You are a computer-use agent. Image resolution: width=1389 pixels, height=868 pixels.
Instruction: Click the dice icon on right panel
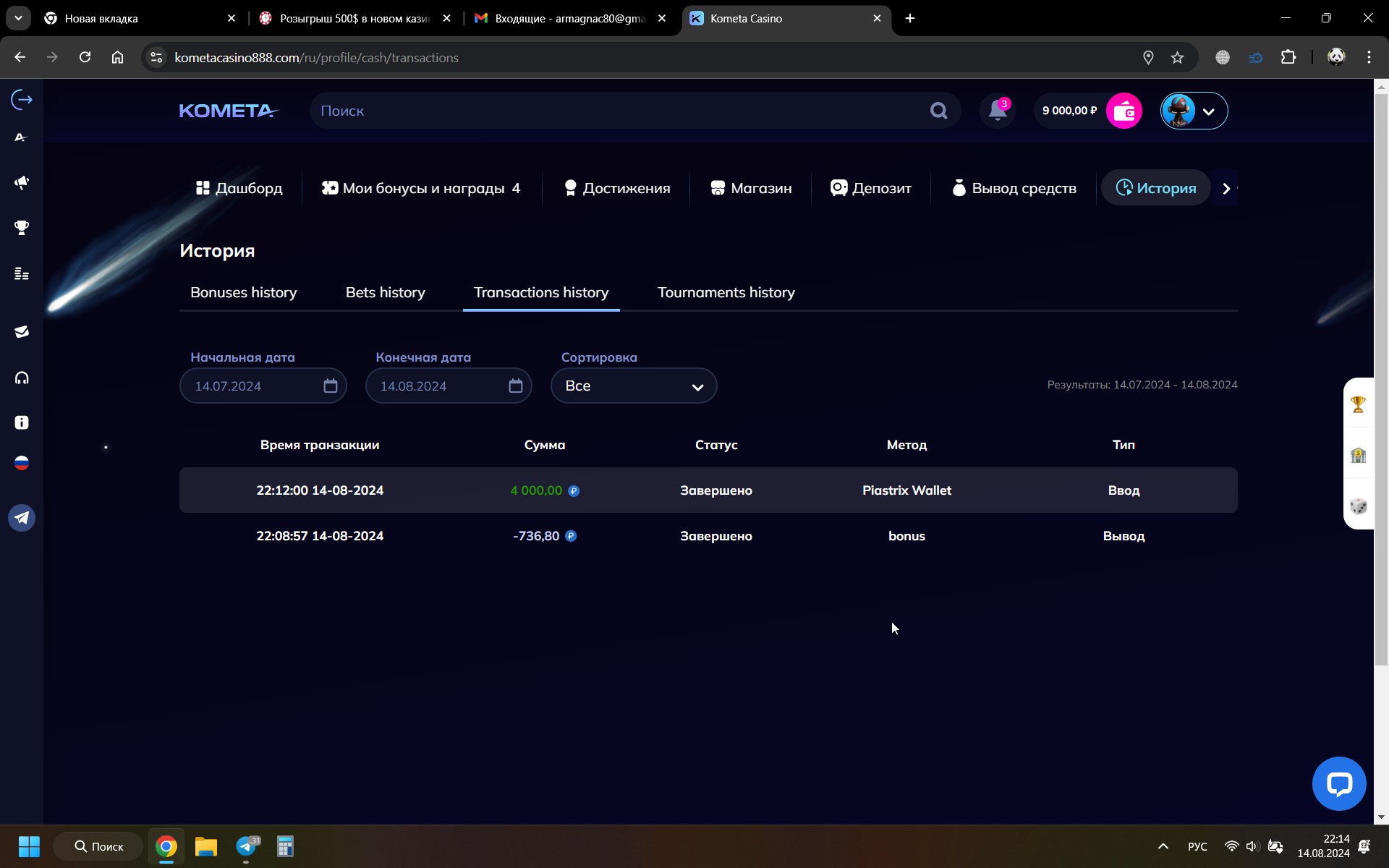tap(1358, 506)
